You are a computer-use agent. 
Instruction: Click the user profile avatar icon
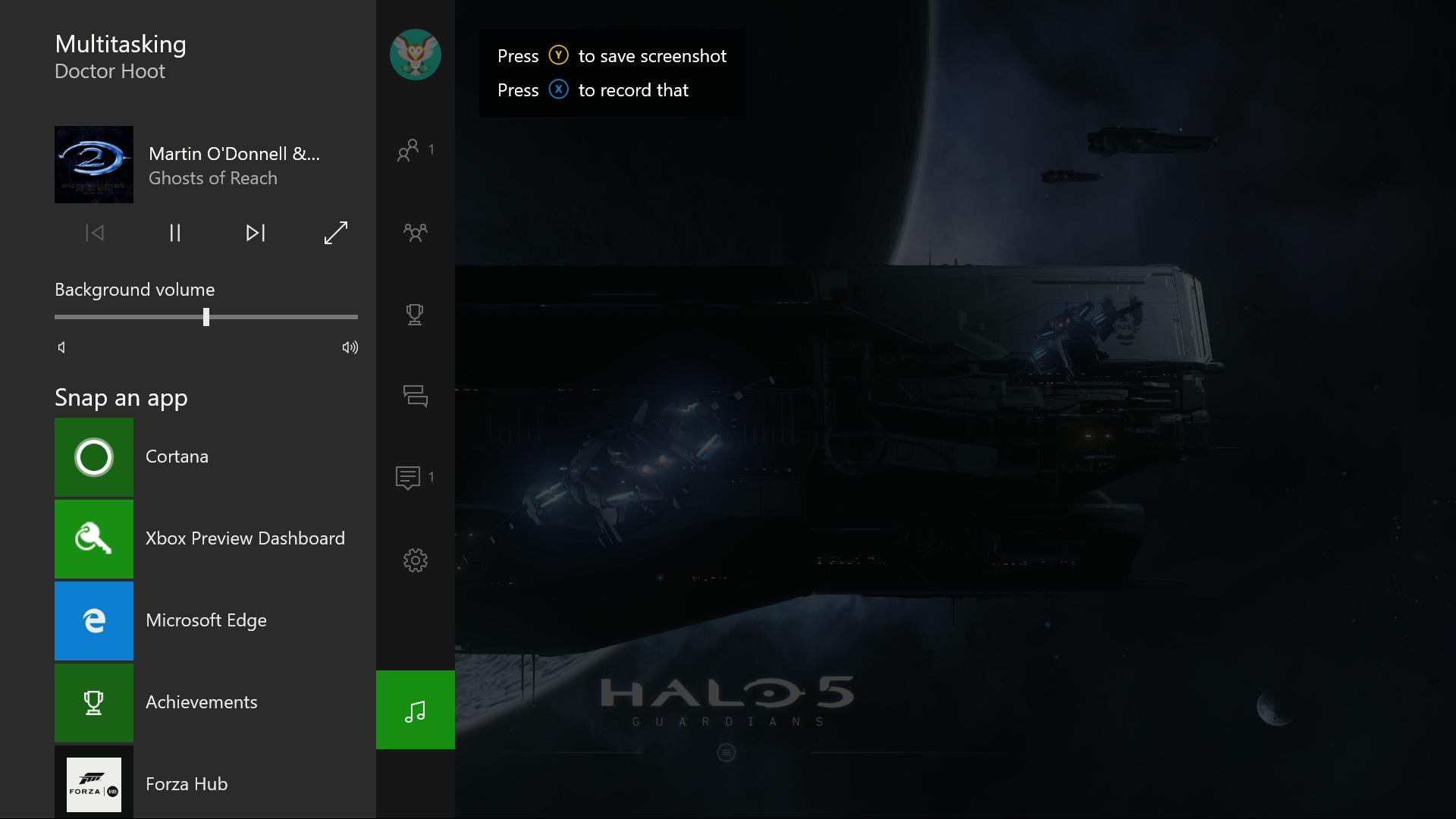pyautogui.click(x=414, y=54)
